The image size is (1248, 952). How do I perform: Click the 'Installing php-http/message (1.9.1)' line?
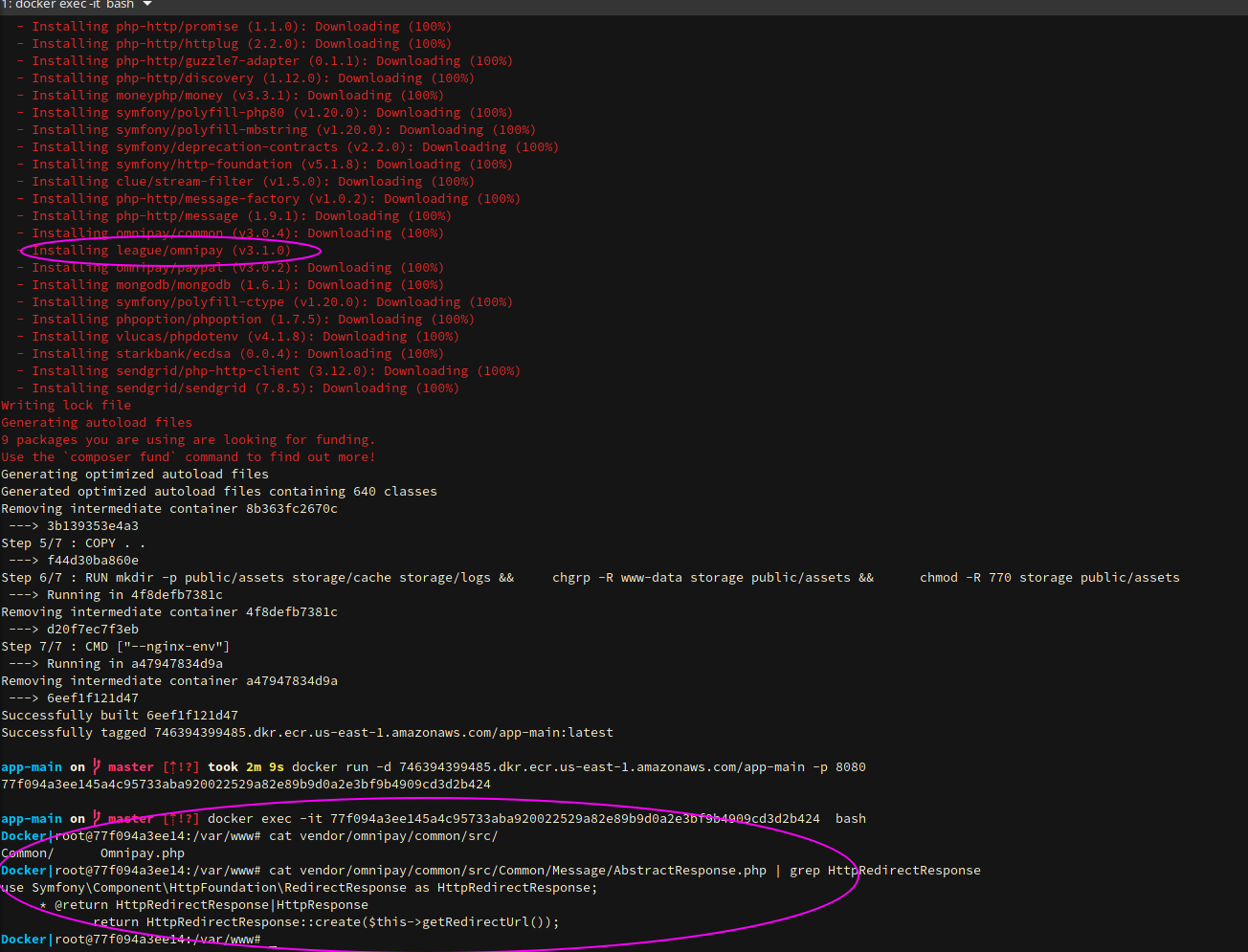(234, 216)
